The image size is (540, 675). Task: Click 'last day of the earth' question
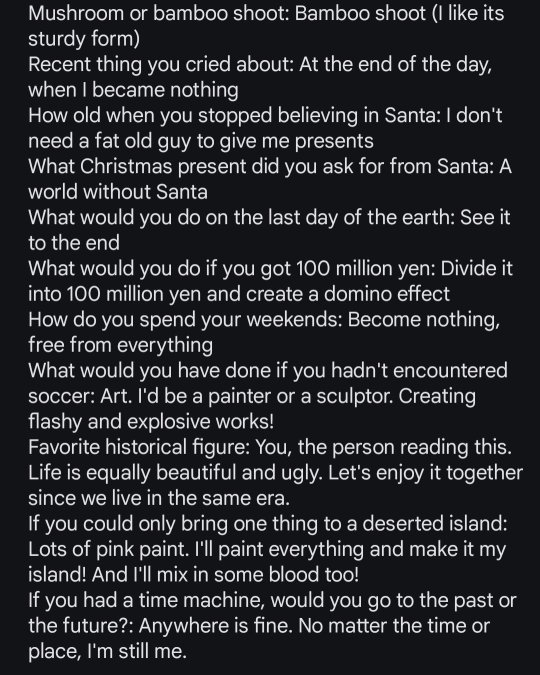coord(269,217)
